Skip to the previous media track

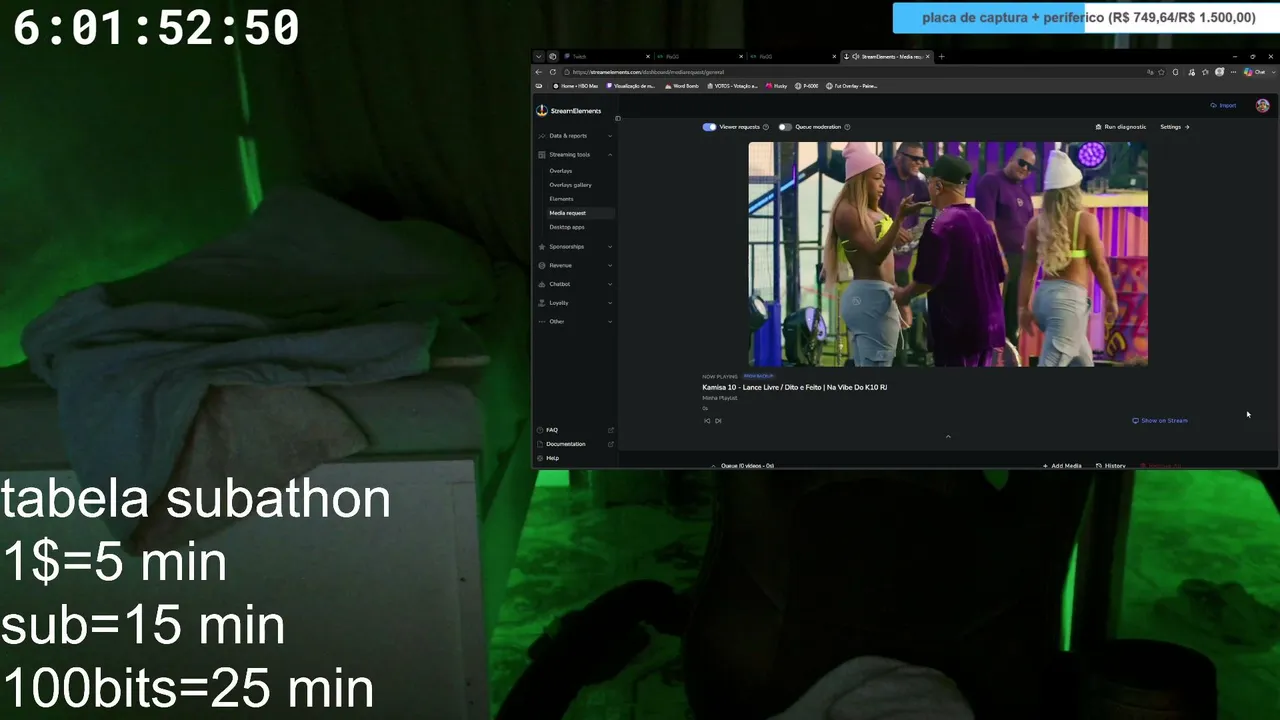point(707,421)
